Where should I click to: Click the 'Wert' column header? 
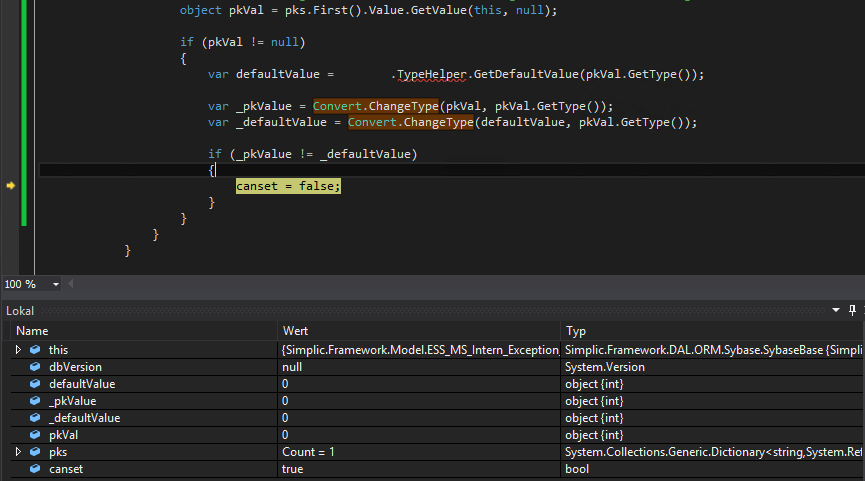(x=295, y=331)
